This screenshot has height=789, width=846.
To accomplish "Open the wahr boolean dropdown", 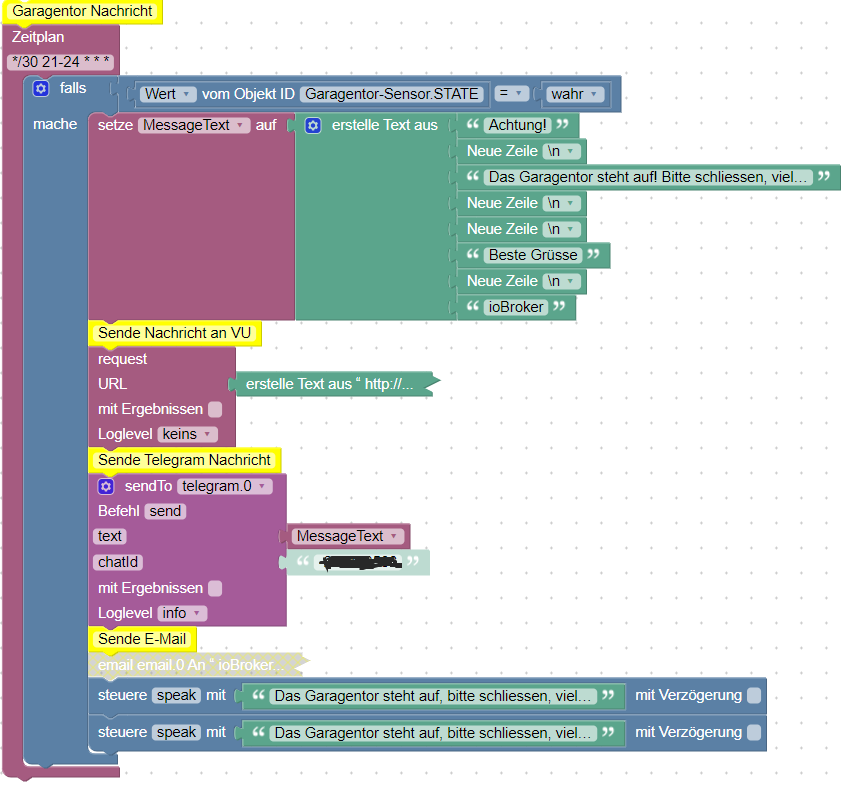I will [575, 94].
